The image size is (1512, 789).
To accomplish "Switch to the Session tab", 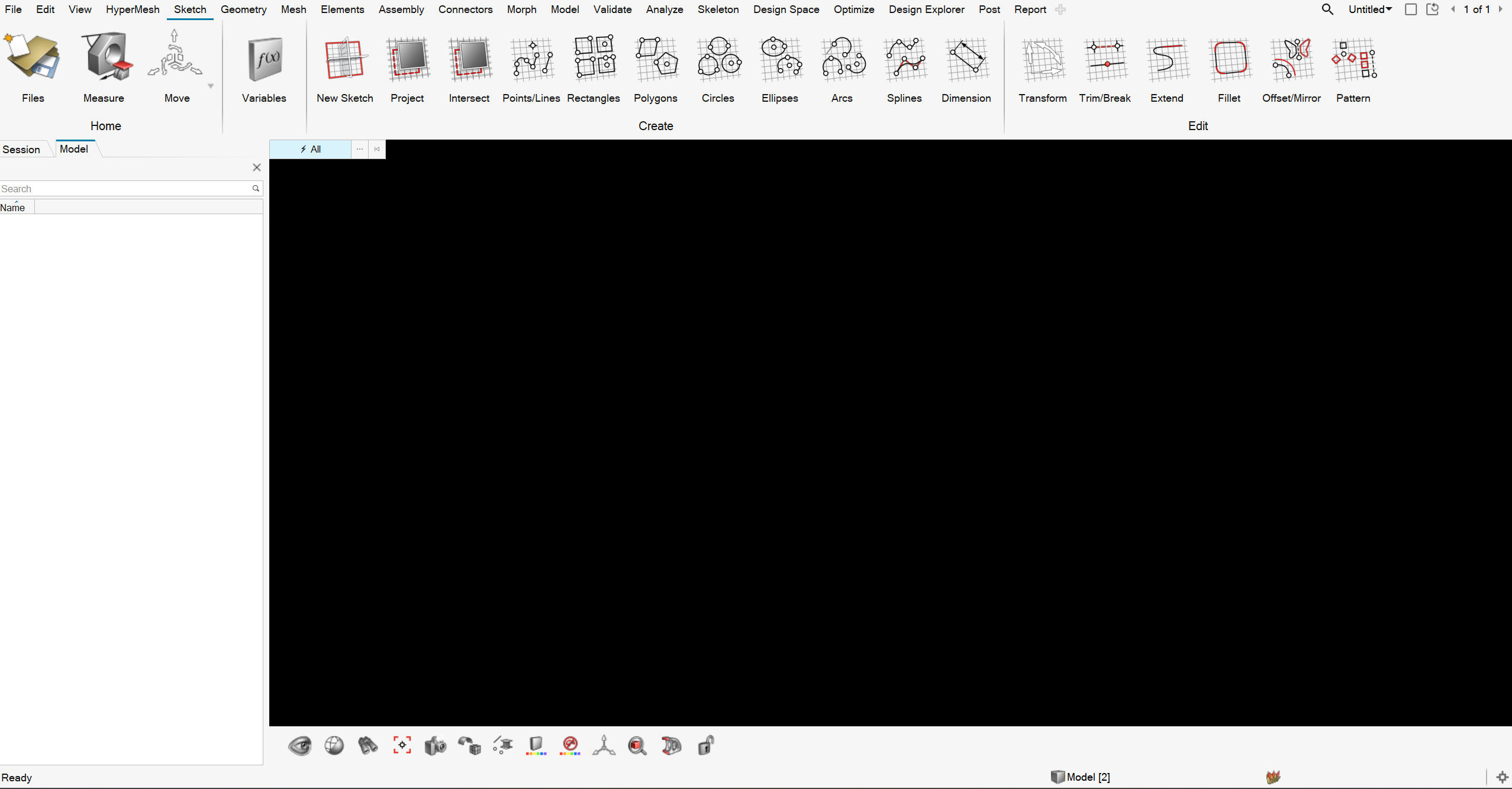I will pos(21,149).
